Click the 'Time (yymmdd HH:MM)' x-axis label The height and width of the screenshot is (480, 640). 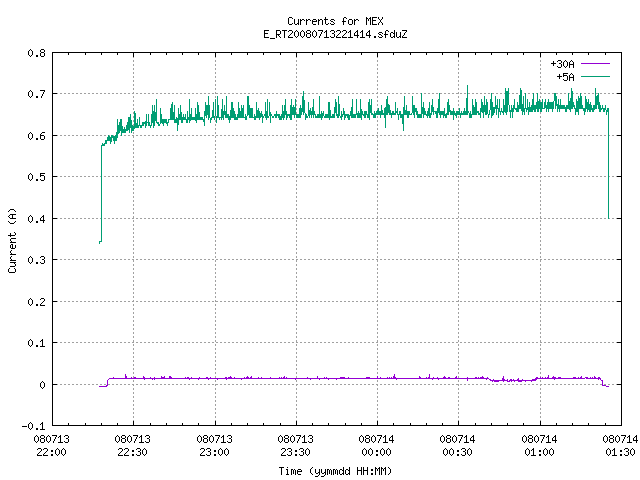335,471
